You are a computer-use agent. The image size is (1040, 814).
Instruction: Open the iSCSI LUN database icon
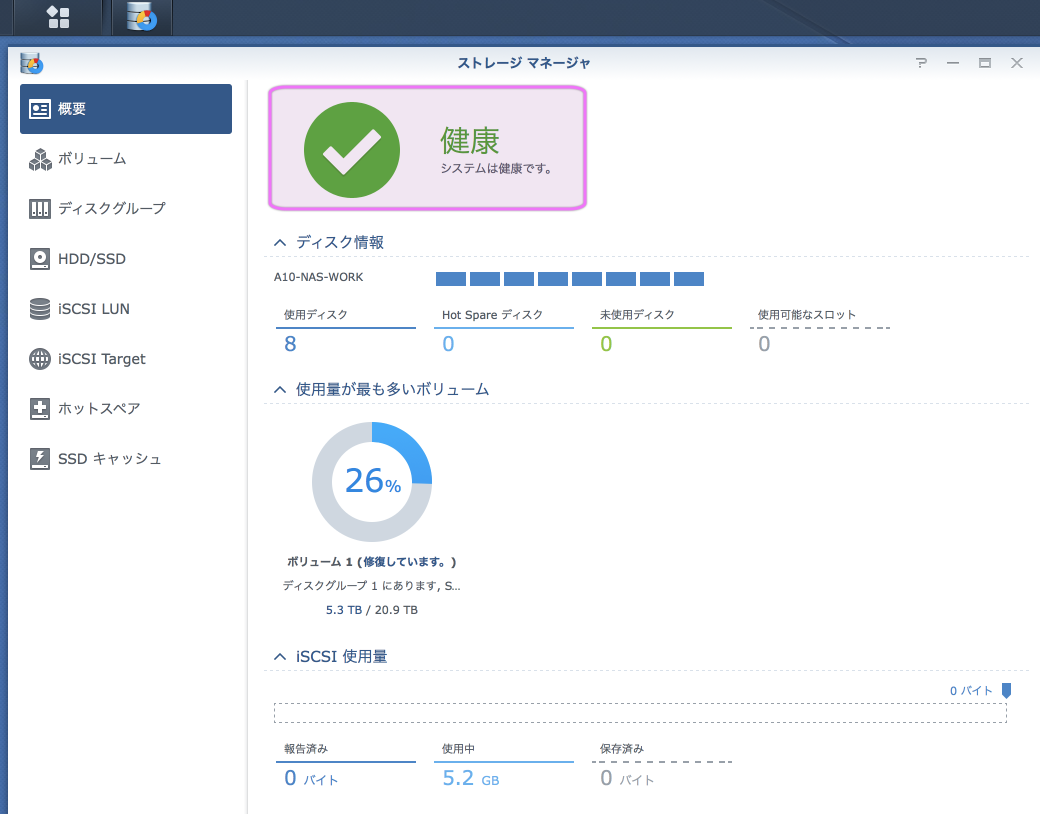point(40,309)
